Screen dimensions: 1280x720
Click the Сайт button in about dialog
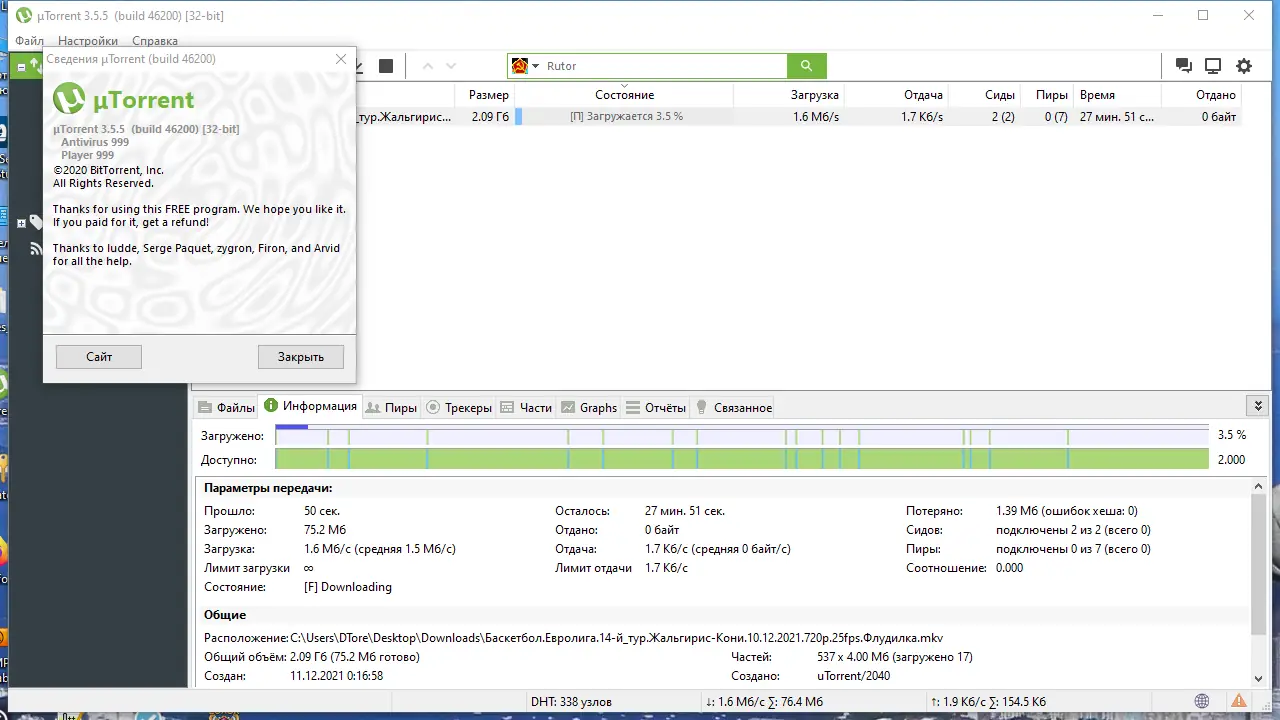click(x=98, y=357)
